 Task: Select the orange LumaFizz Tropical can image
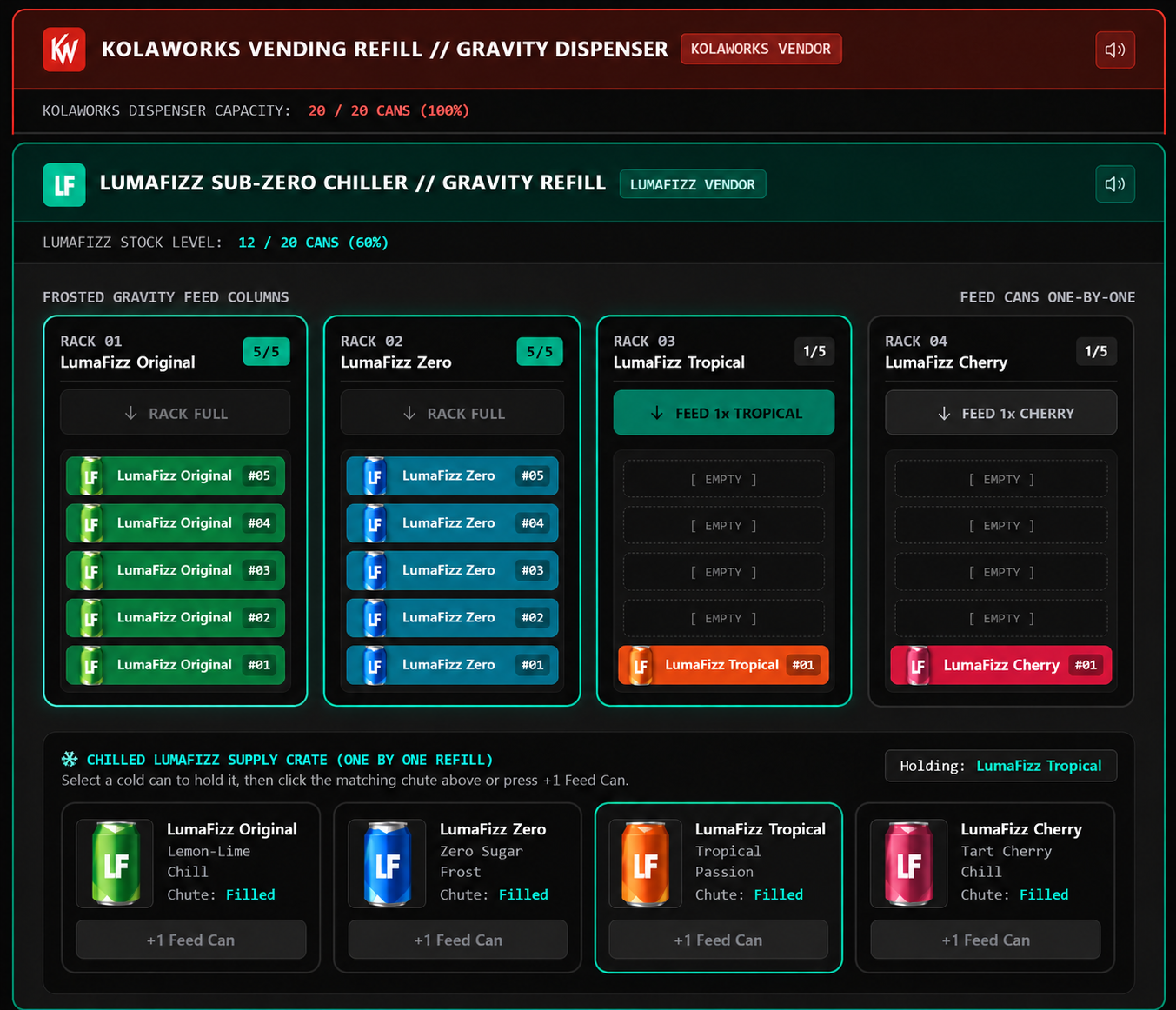point(645,863)
